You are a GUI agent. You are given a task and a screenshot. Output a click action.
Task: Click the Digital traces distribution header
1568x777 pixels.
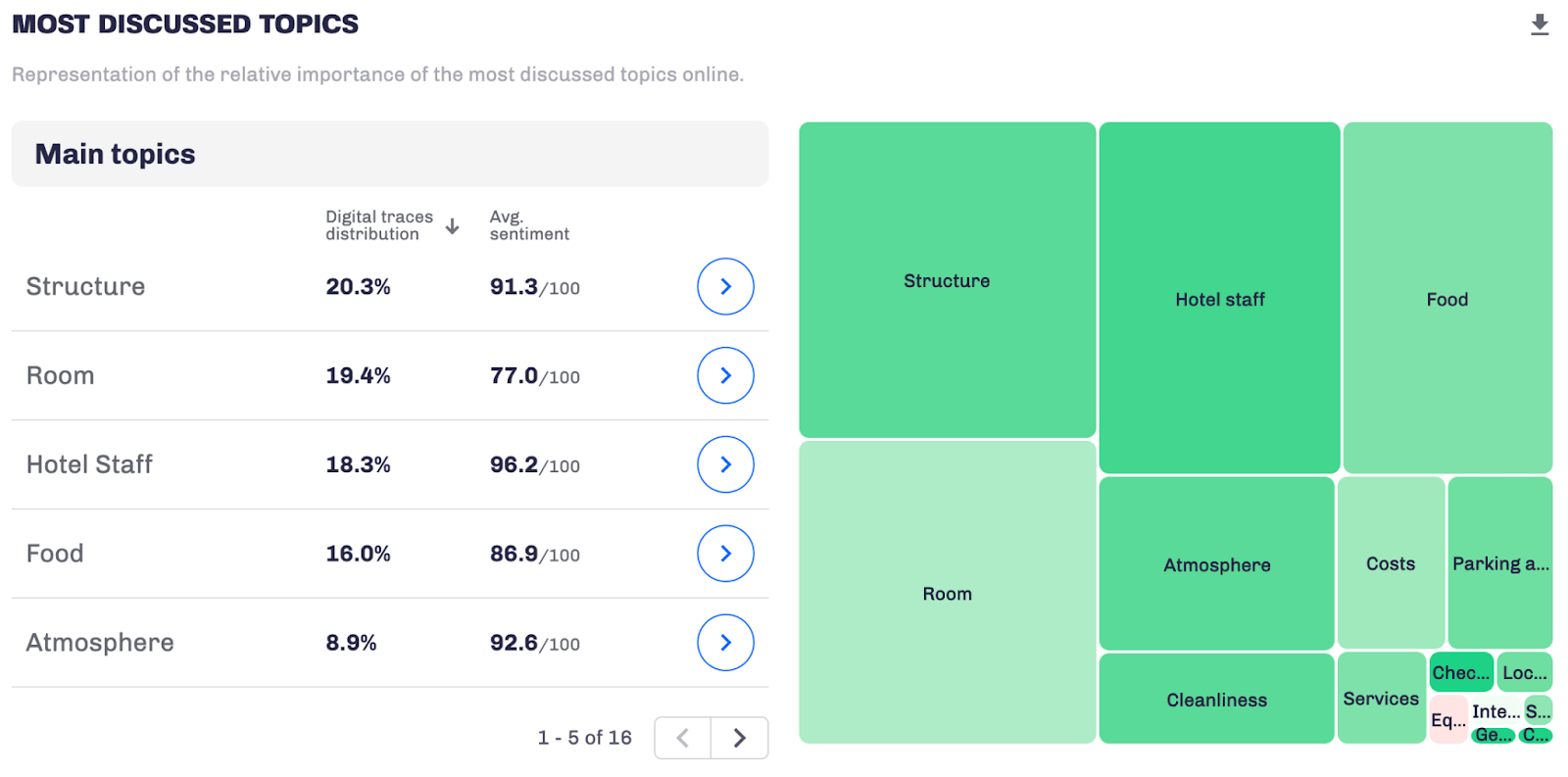(x=379, y=225)
